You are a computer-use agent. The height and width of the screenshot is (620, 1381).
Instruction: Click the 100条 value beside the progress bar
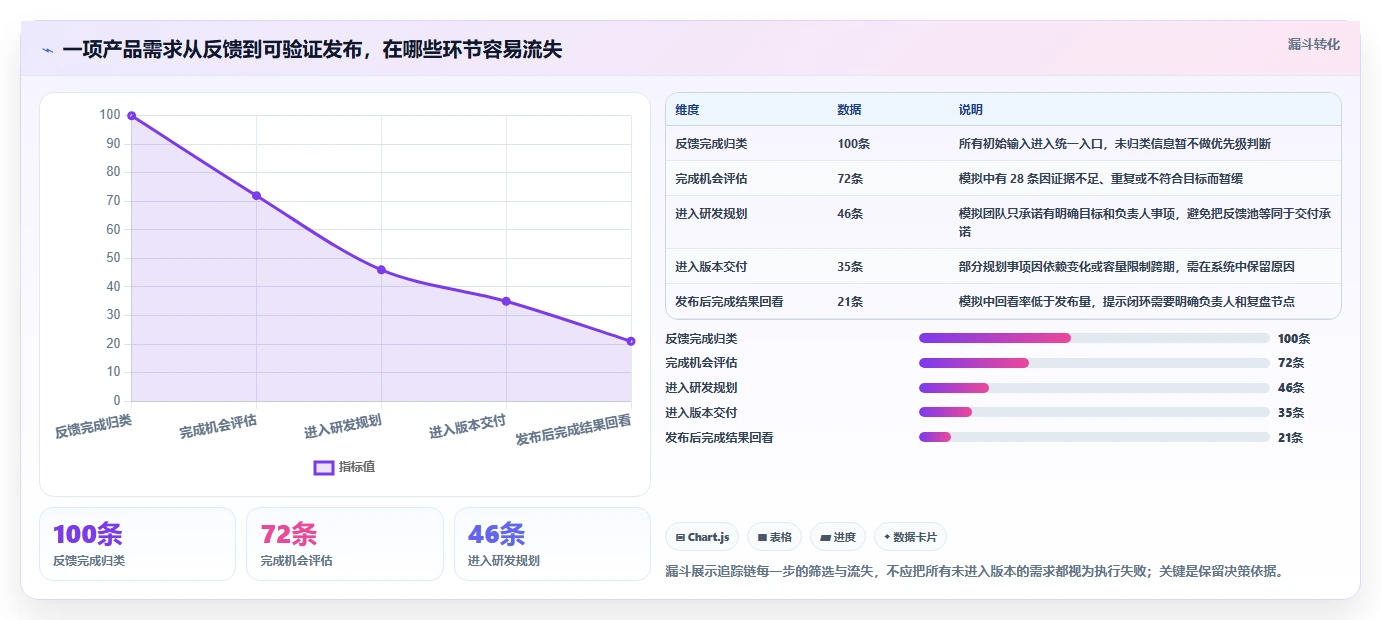tap(1294, 339)
